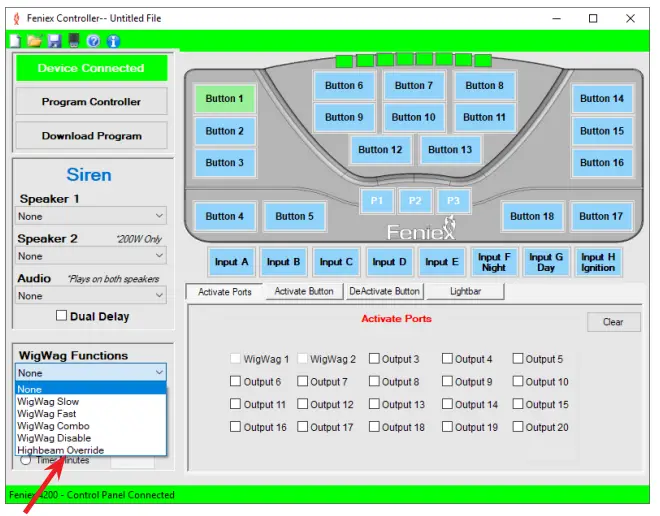
Task: Select Input D
Action: tap(389, 262)
